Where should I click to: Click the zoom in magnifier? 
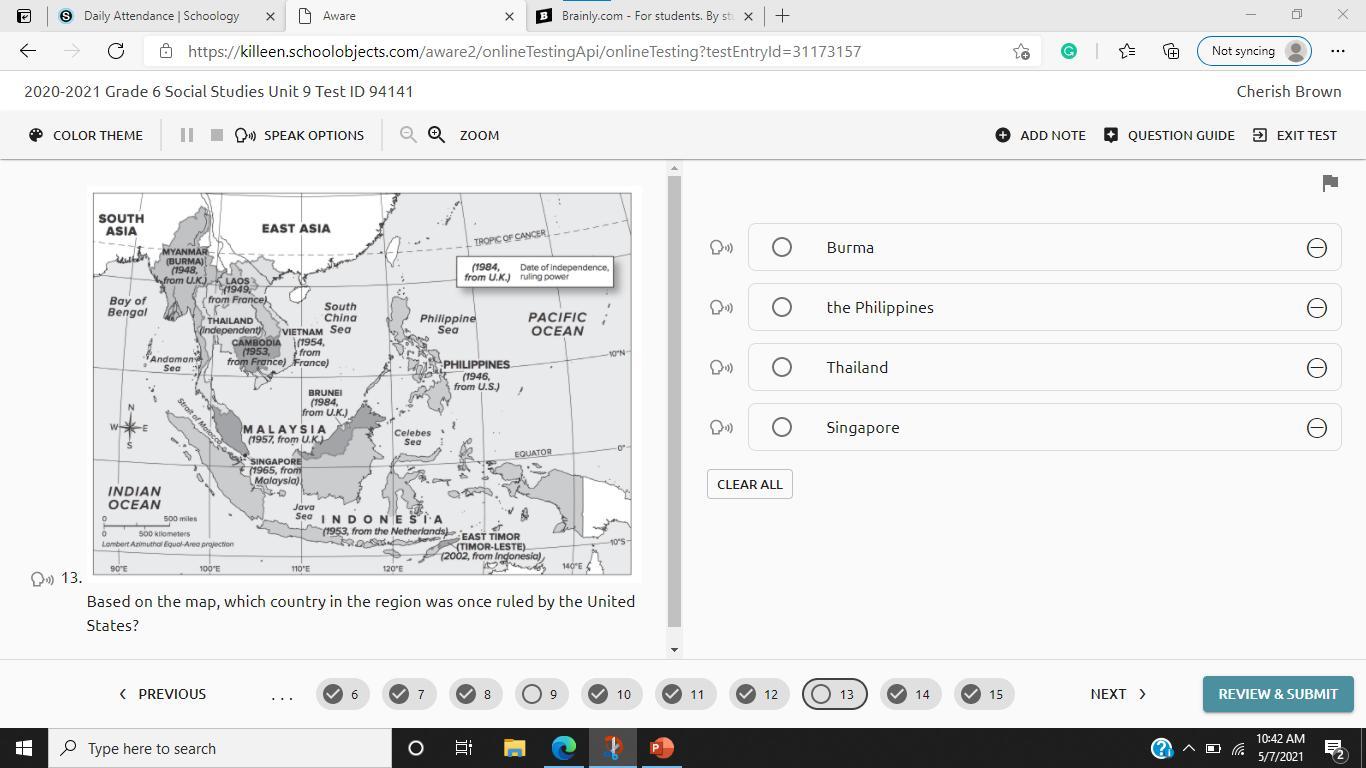tap(437, 135)
